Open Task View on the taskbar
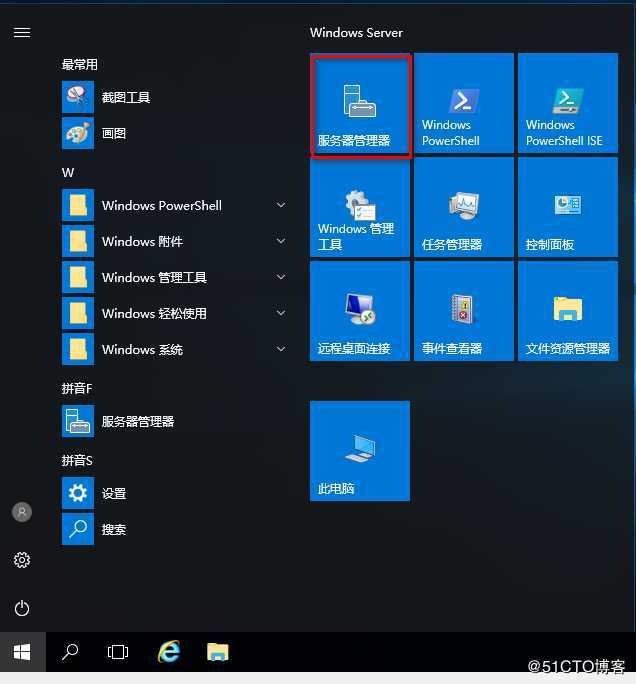Screen dimensions: 636x684 (x=118, y=652)
